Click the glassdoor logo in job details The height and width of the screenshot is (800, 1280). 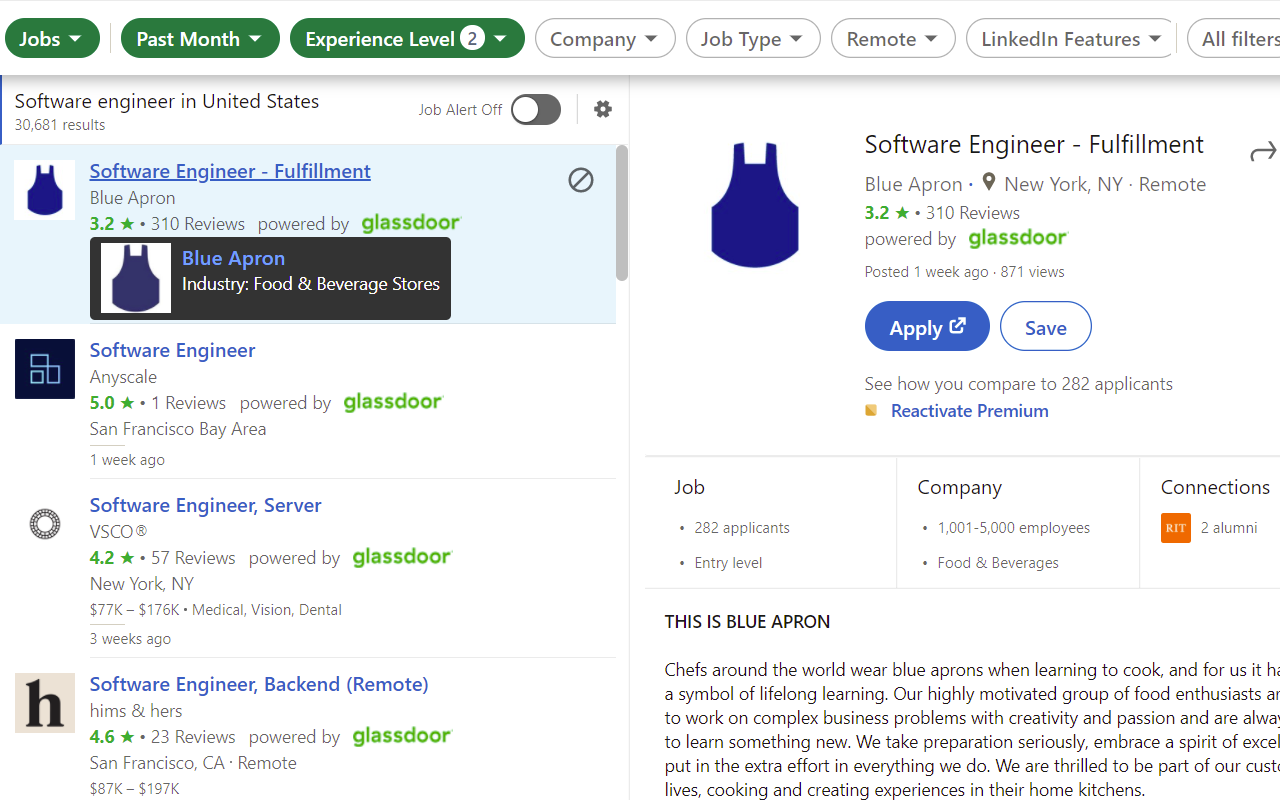1018,238
